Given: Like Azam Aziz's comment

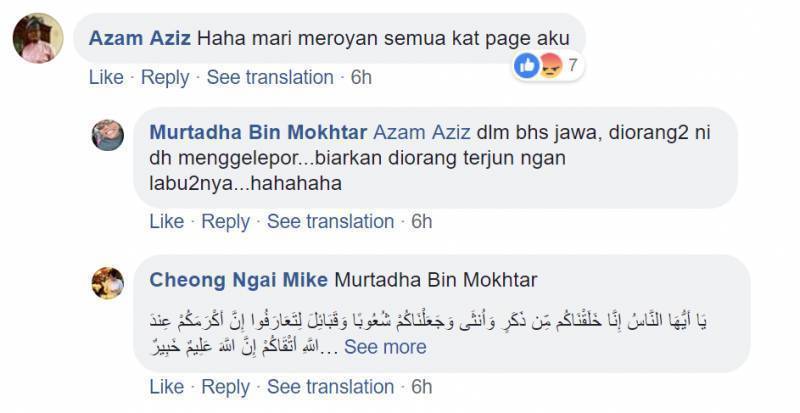Looking at the screenshot, I should click(x=106, y=78).
